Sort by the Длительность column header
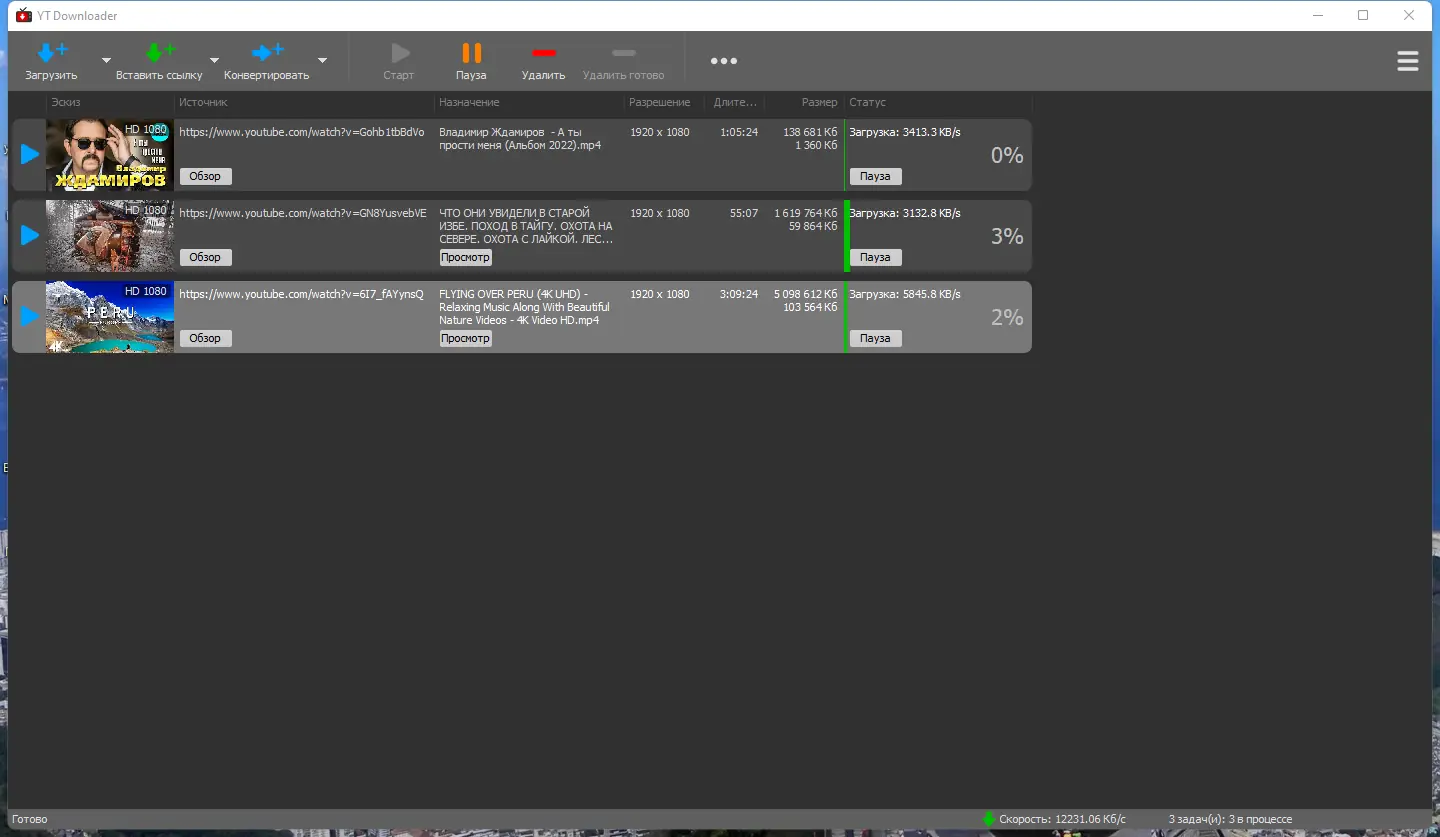The image size is (1440, 837). coord(735,102)
